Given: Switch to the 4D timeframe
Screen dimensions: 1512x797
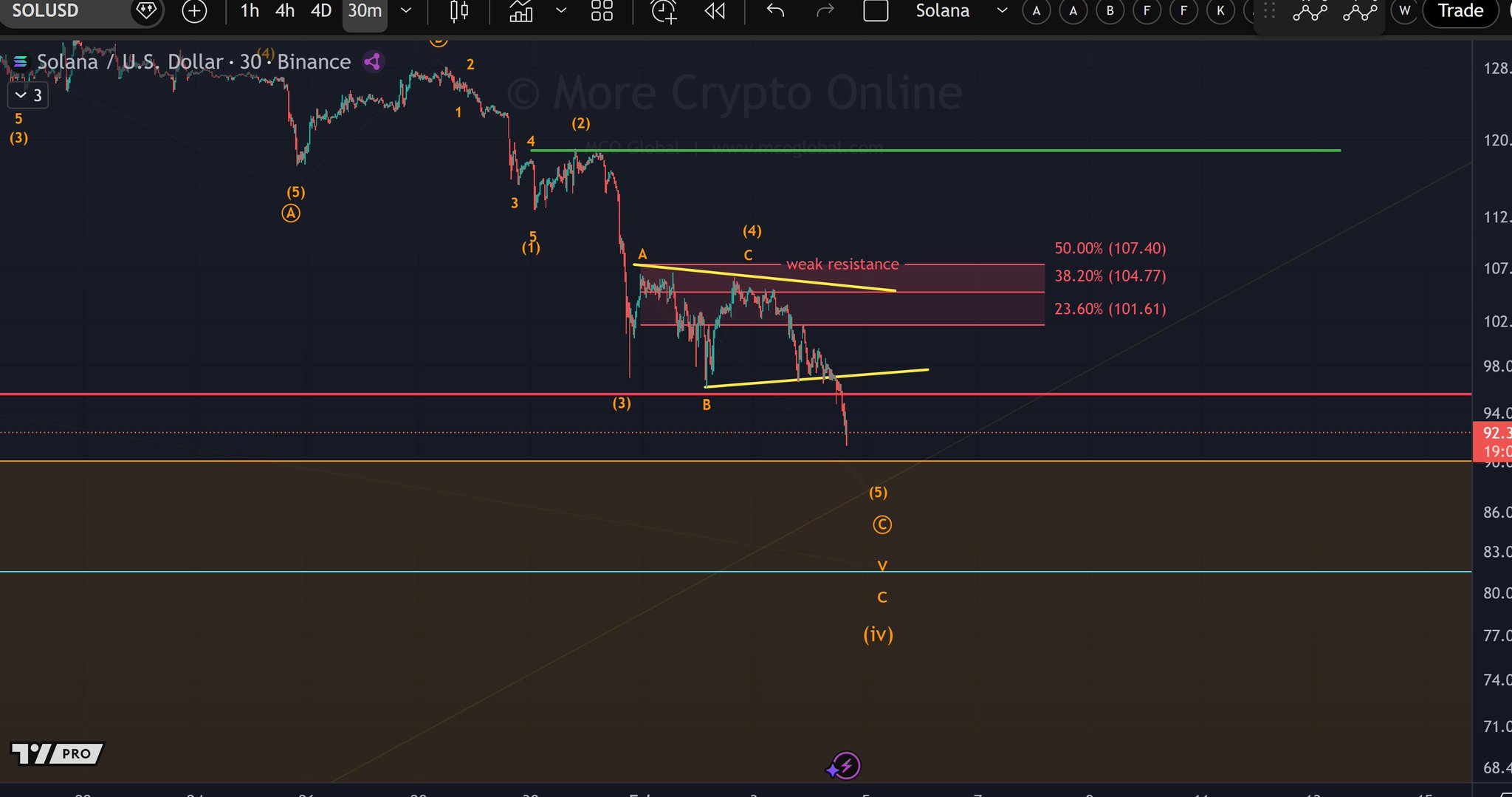Looking at the screenshot, I should 320,11.
